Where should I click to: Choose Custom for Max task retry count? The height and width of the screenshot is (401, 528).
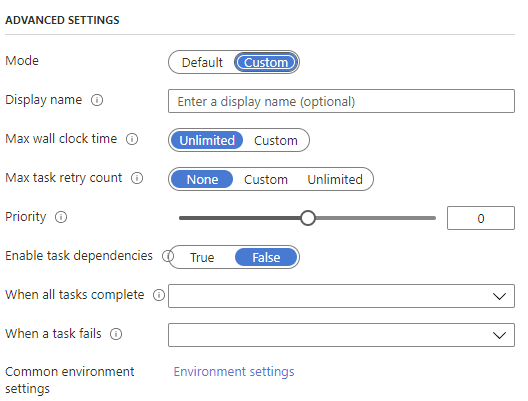coord(266,179)
